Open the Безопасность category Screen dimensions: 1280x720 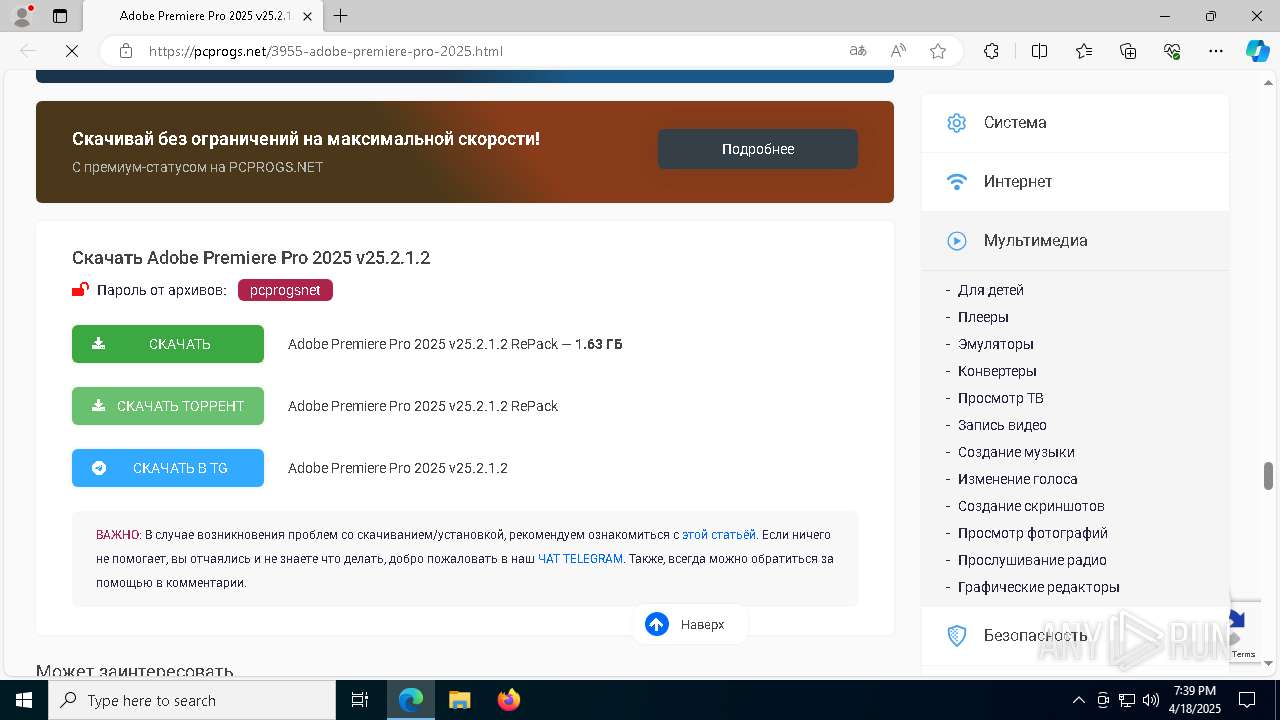tap(1075, 635)
